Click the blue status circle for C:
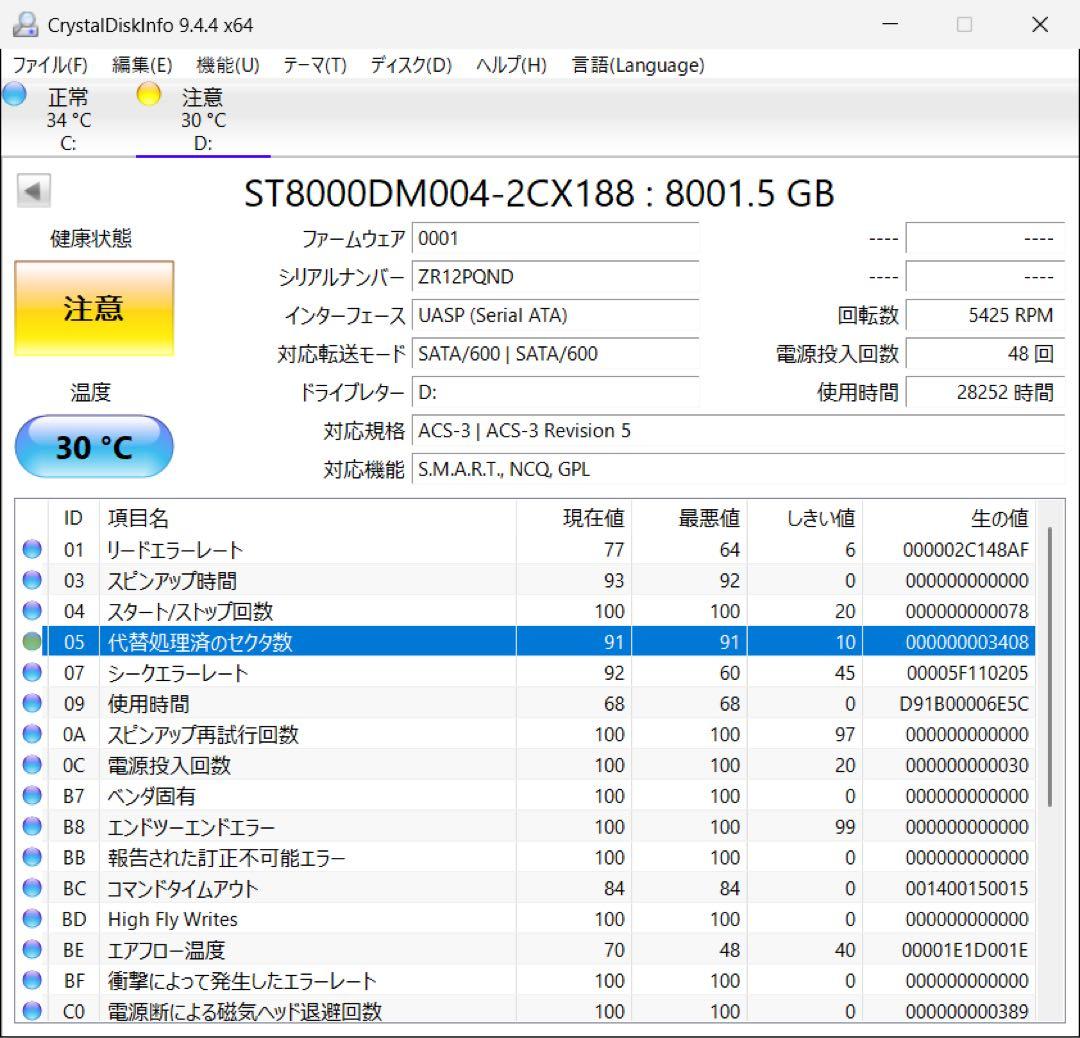Screen dimensions: 1080x1038 tap(14, 94)
